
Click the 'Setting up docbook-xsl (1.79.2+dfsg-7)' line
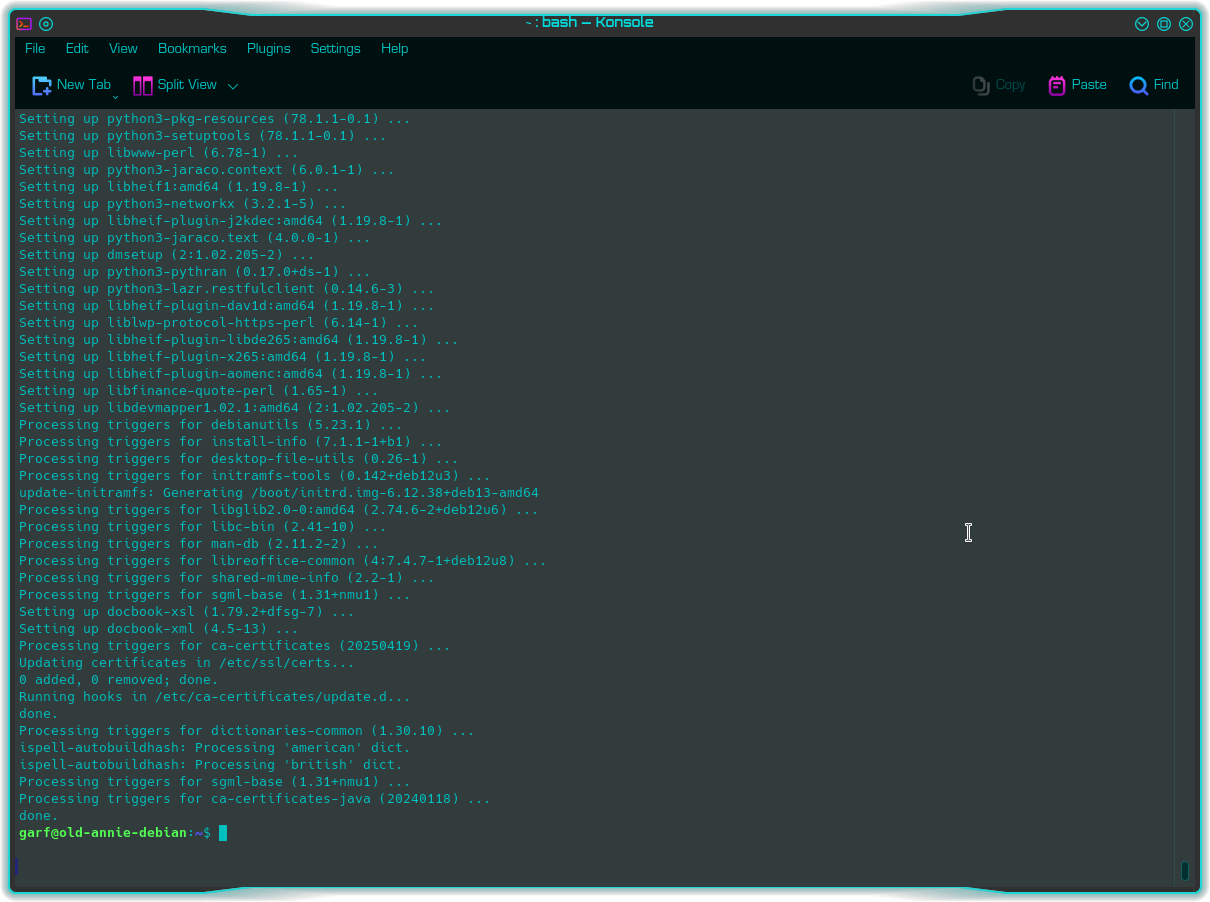point(187,612)
